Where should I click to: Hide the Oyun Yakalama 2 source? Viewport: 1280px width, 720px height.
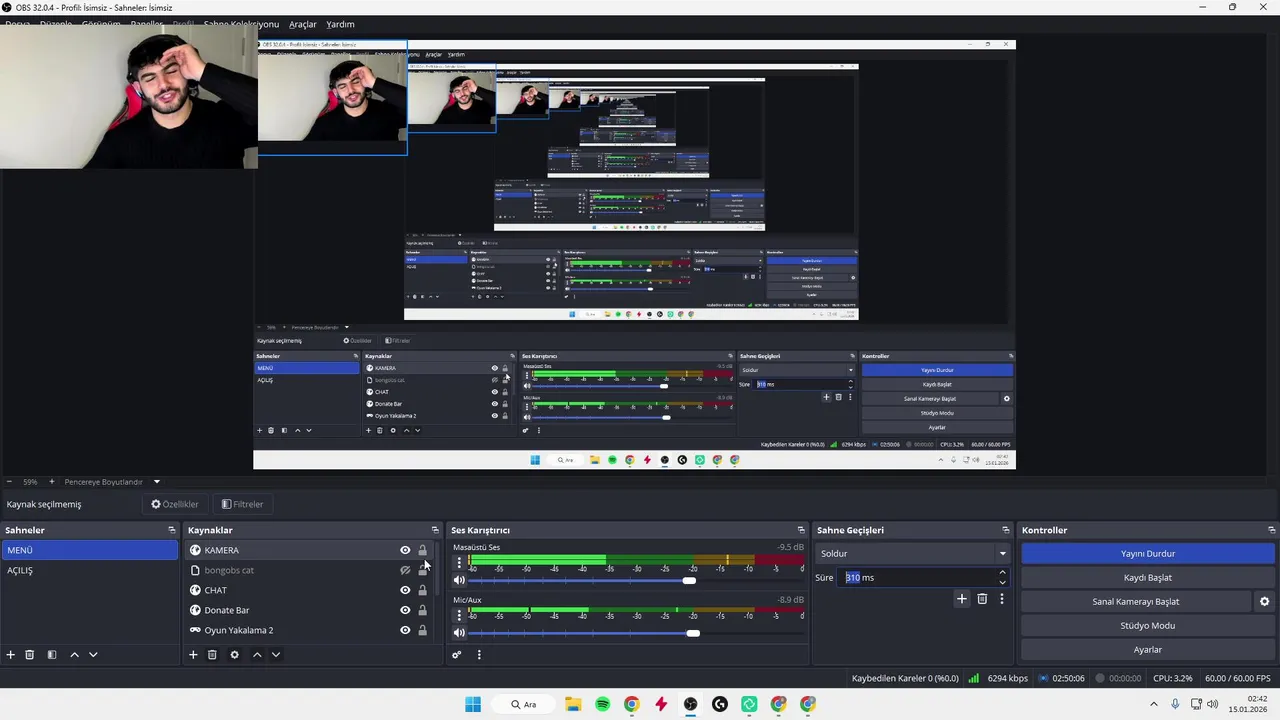click(405, 630)
